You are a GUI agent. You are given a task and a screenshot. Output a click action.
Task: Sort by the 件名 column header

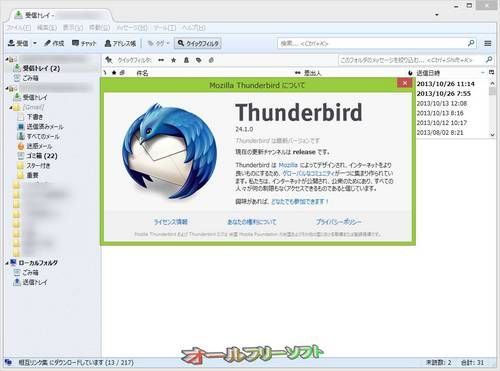142,73
